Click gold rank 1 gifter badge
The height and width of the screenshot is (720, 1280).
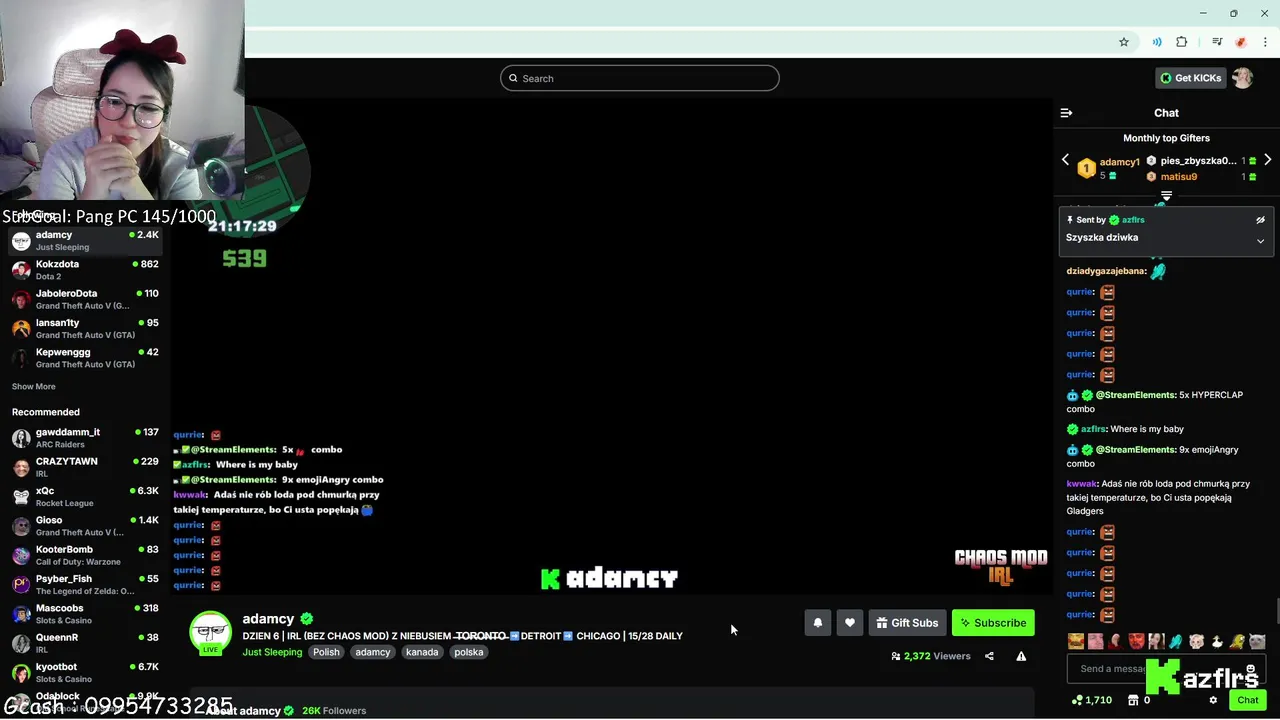tap(1086, 168)
